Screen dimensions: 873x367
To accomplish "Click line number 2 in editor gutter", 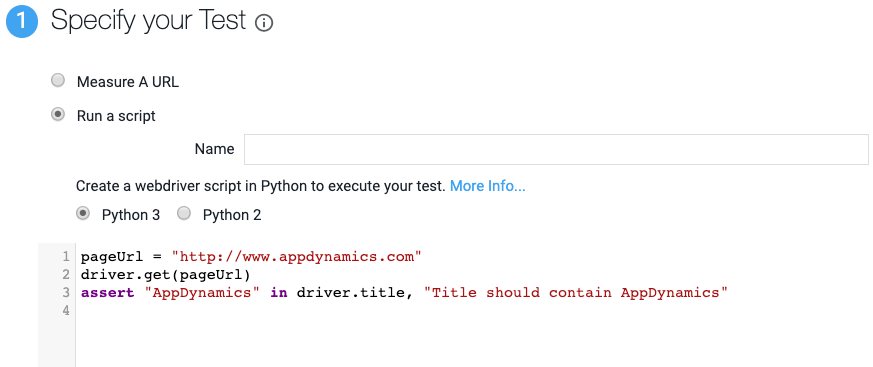I will tap(66, 275).
